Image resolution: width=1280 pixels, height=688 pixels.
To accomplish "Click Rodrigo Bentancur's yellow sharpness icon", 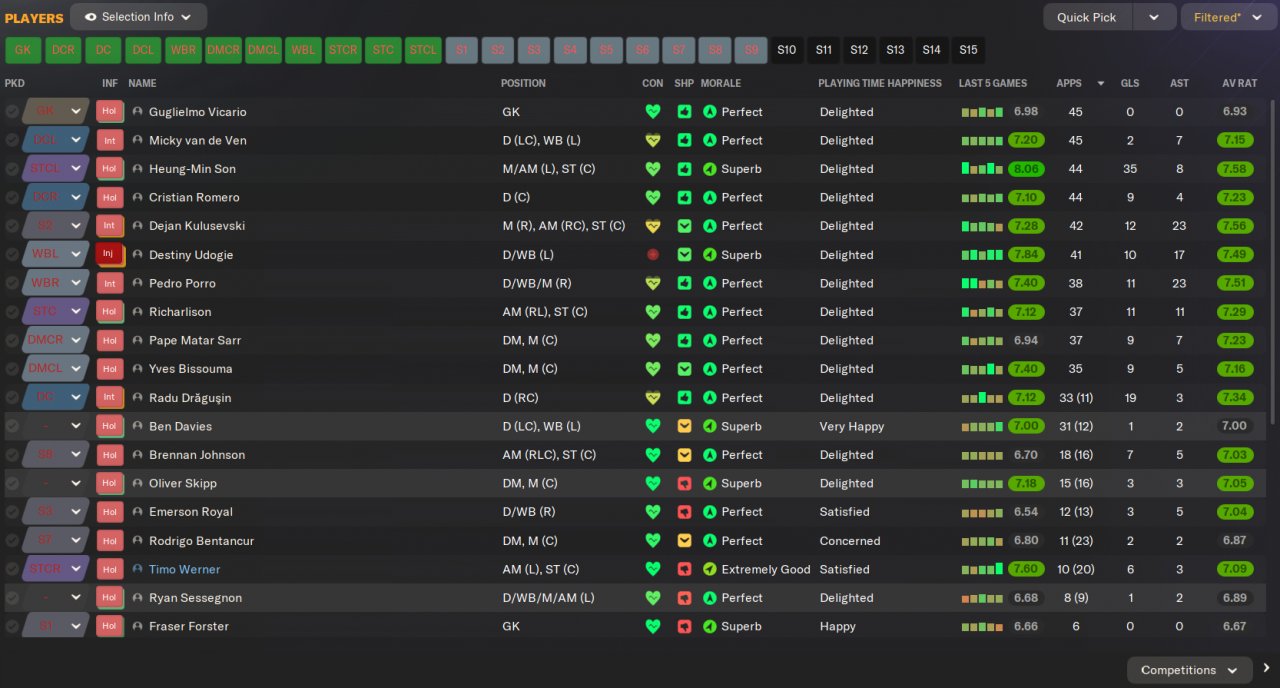I will click(x=684, y=541).
